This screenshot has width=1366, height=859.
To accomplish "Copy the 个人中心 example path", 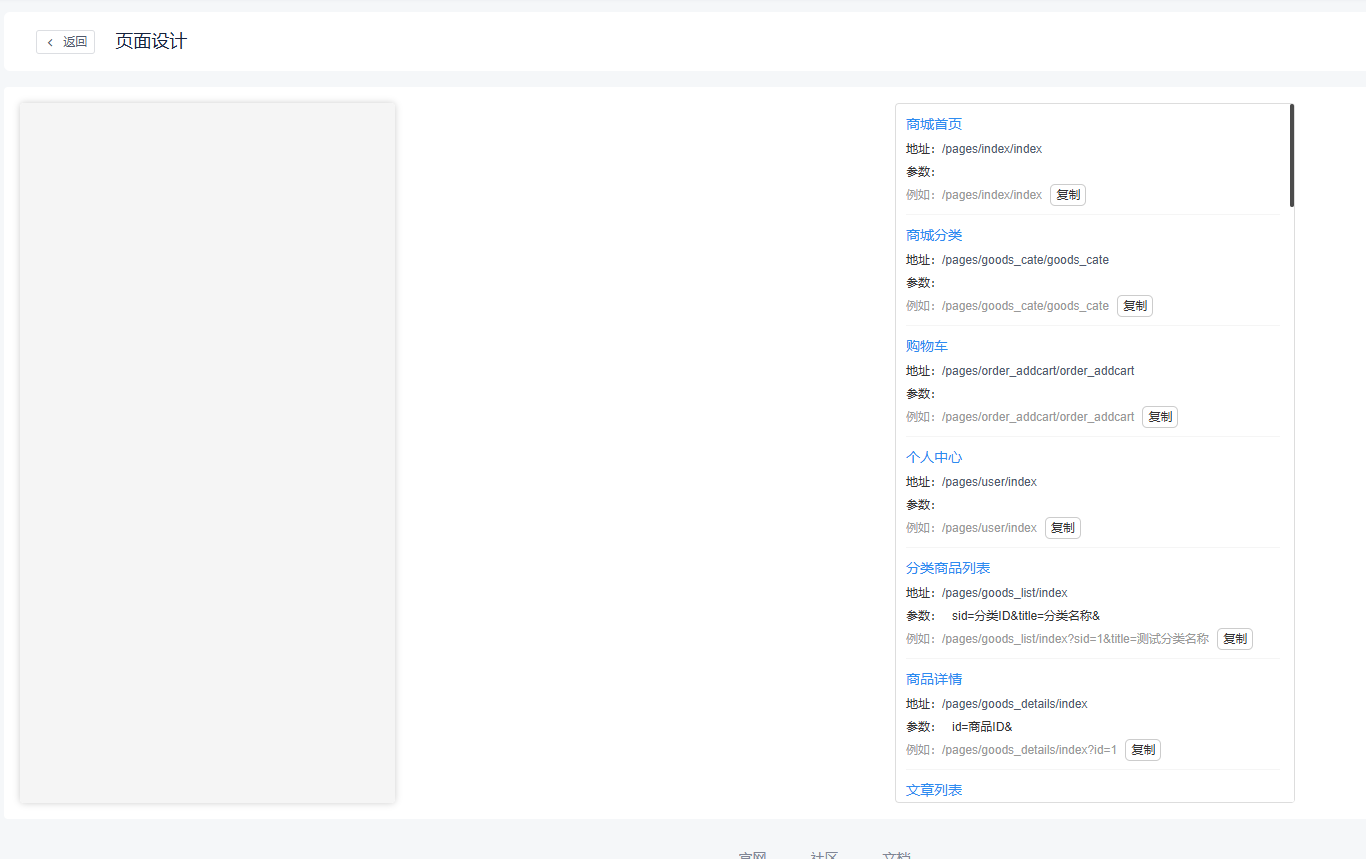I will 1063,528.
